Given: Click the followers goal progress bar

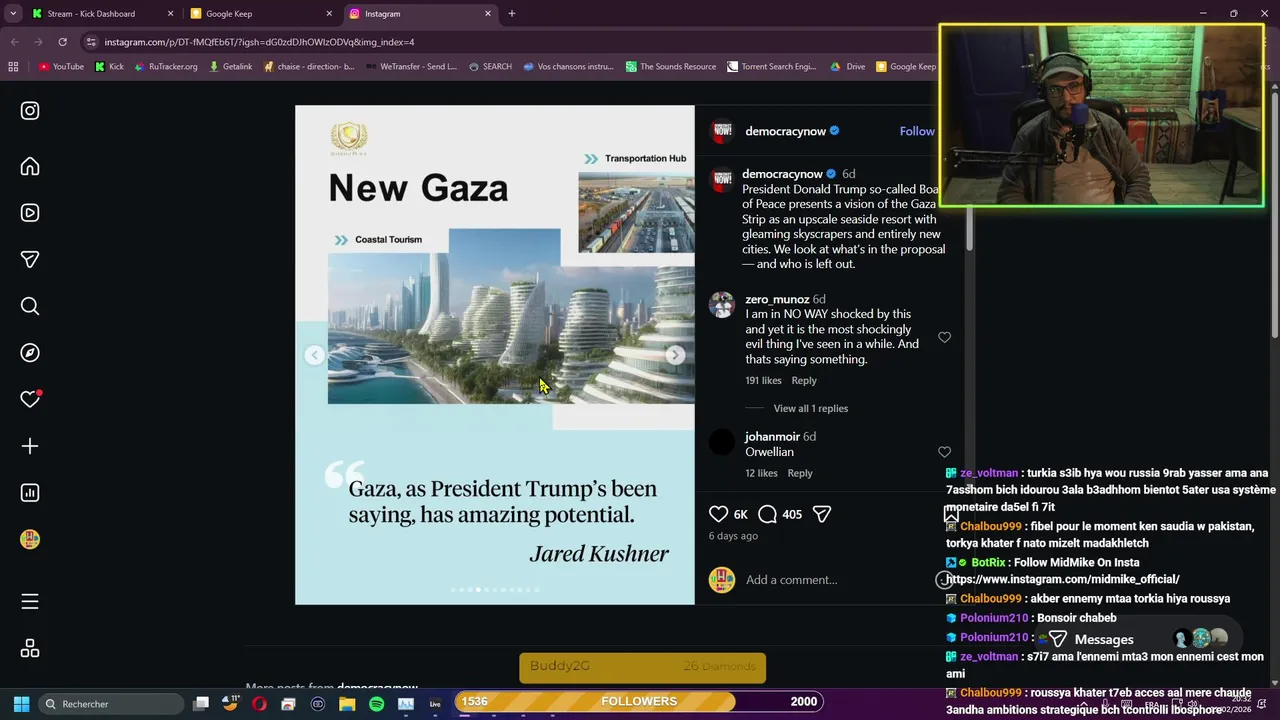Looking at the screenshot, I should (639, 701).
